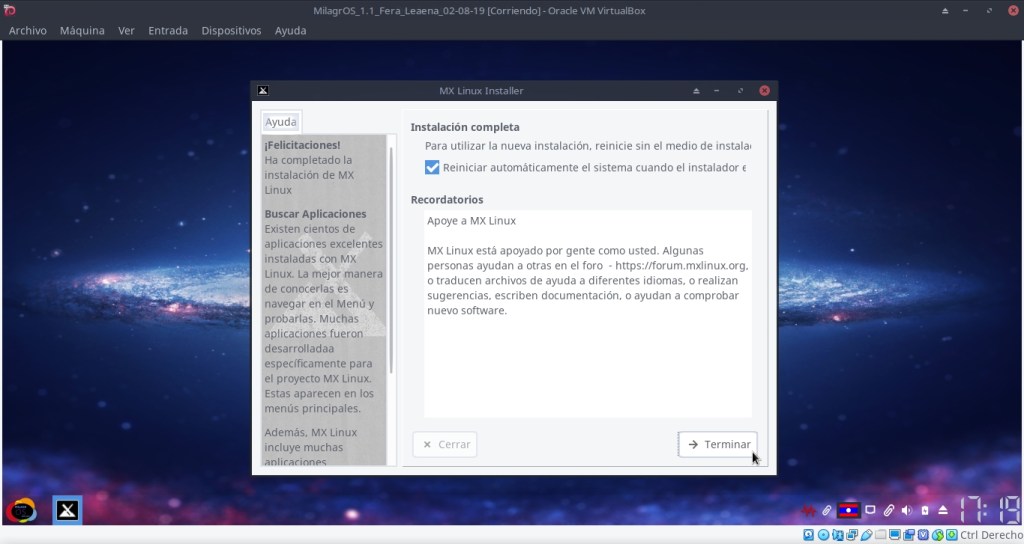Click the keyboard layout flag icon
The width and height of the screenshot is (1024, 544).
click(x=849, y=510)
